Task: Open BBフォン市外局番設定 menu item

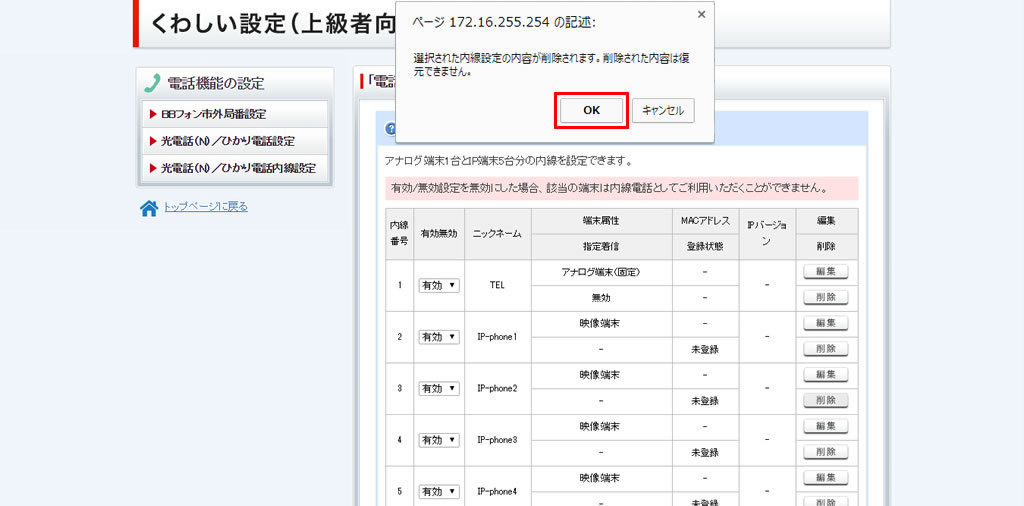Action: point(235,114)
